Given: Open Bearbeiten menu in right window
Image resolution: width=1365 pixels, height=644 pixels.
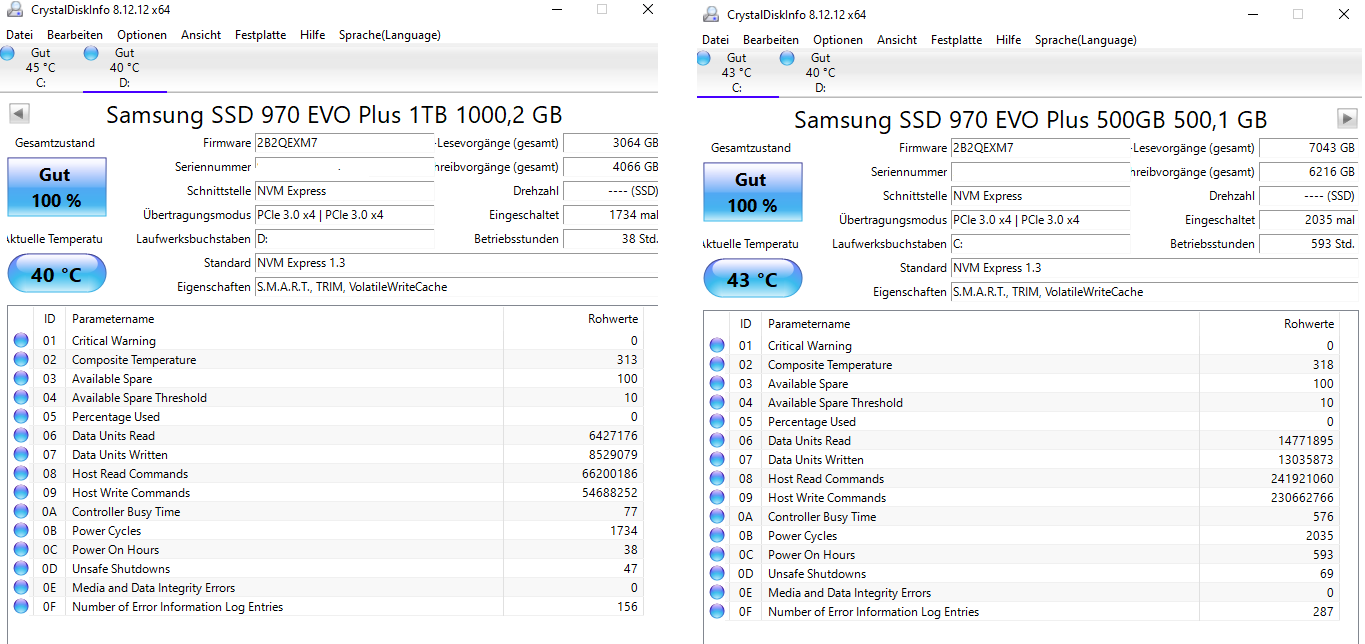Looking at the screenshot, I should pyautogui.click(x=771, y=40).
